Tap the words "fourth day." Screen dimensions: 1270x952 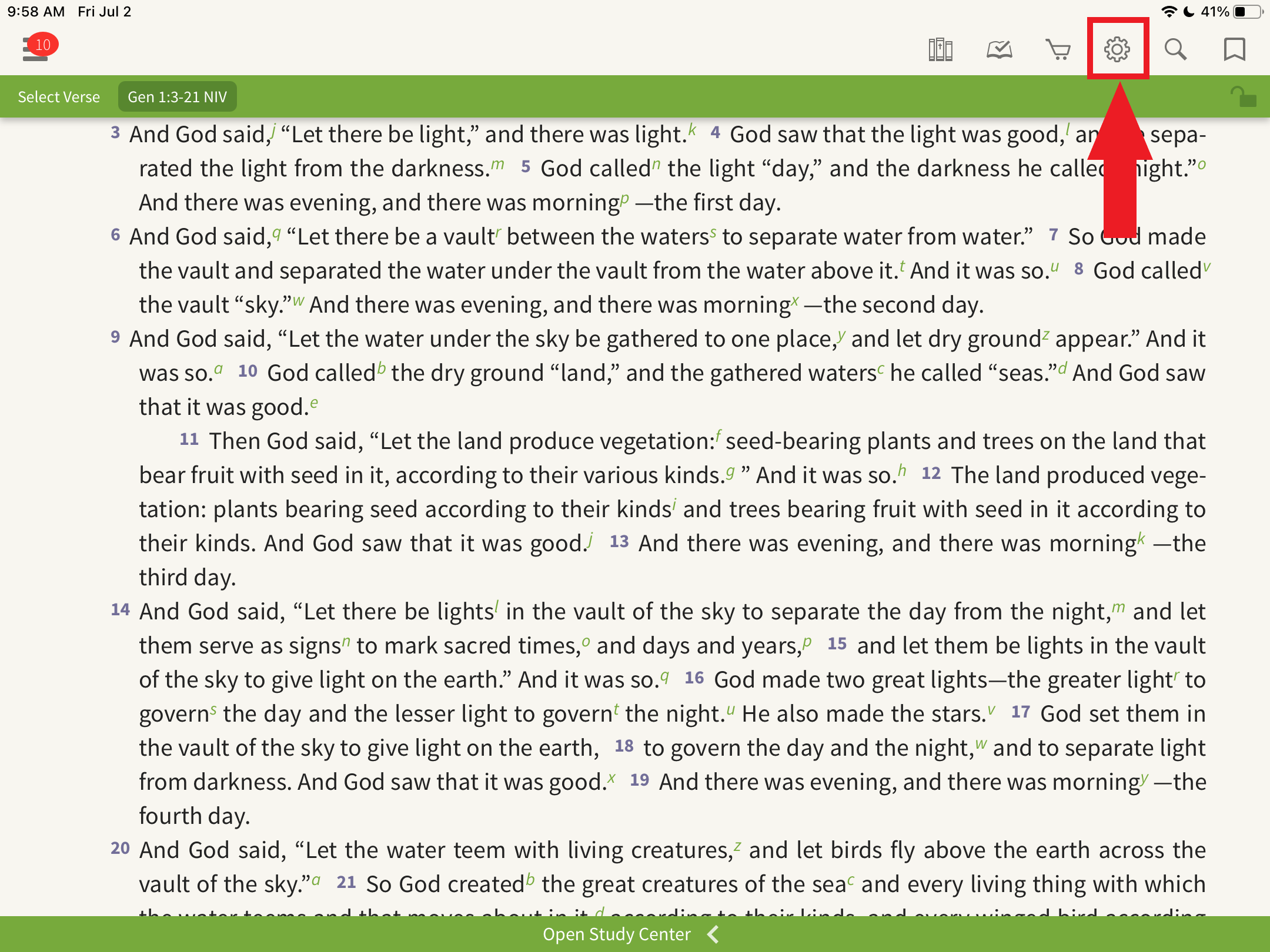(x=194, y=816)
